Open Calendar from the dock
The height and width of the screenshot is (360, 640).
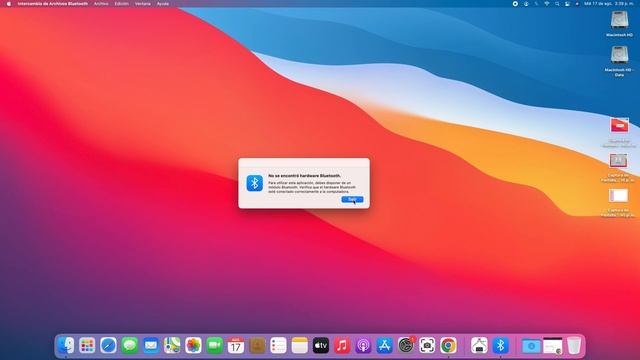(x=236, y=346)
